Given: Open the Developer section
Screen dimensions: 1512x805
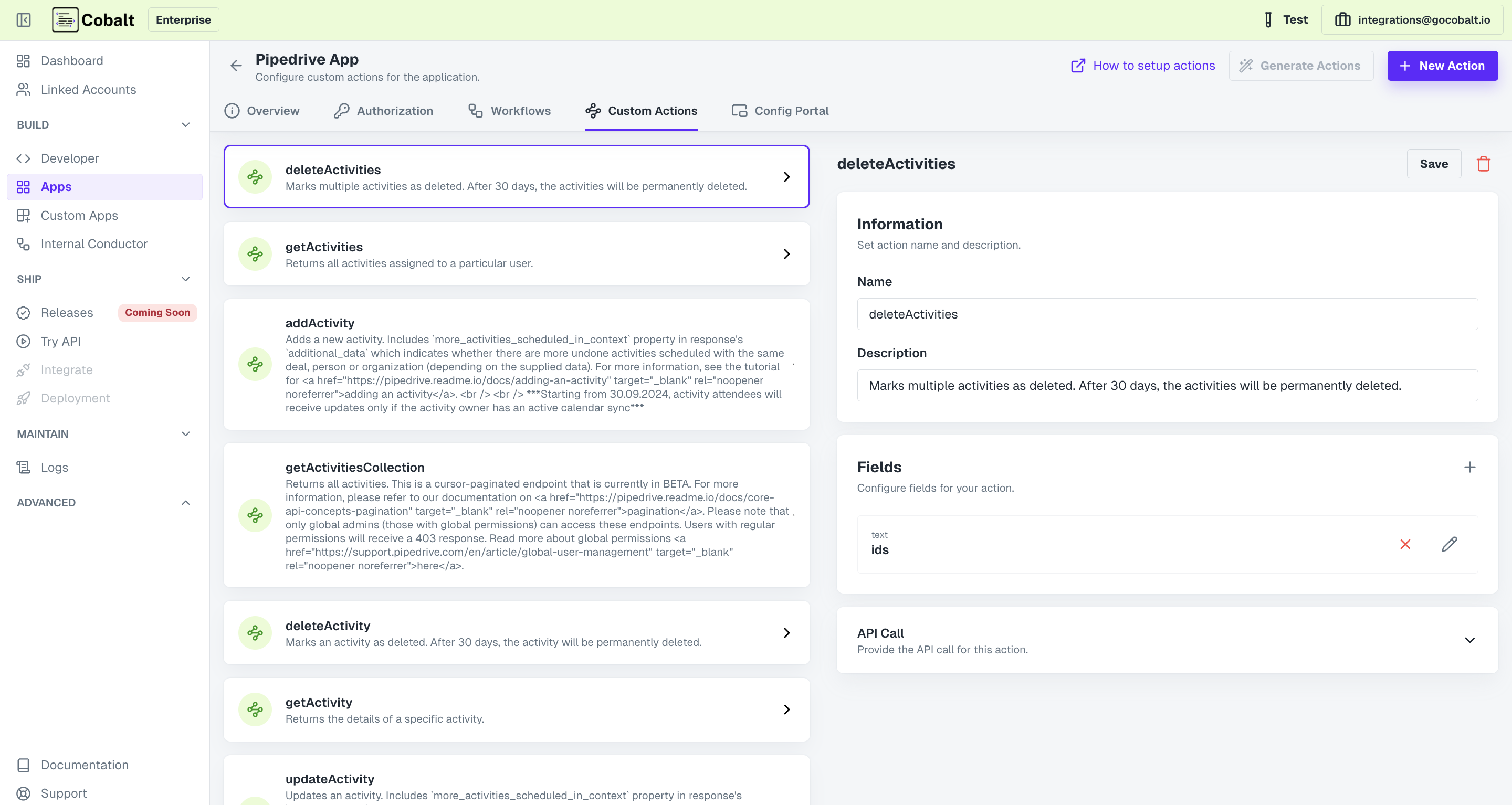Looking at the screenshot, I should 69,158.
